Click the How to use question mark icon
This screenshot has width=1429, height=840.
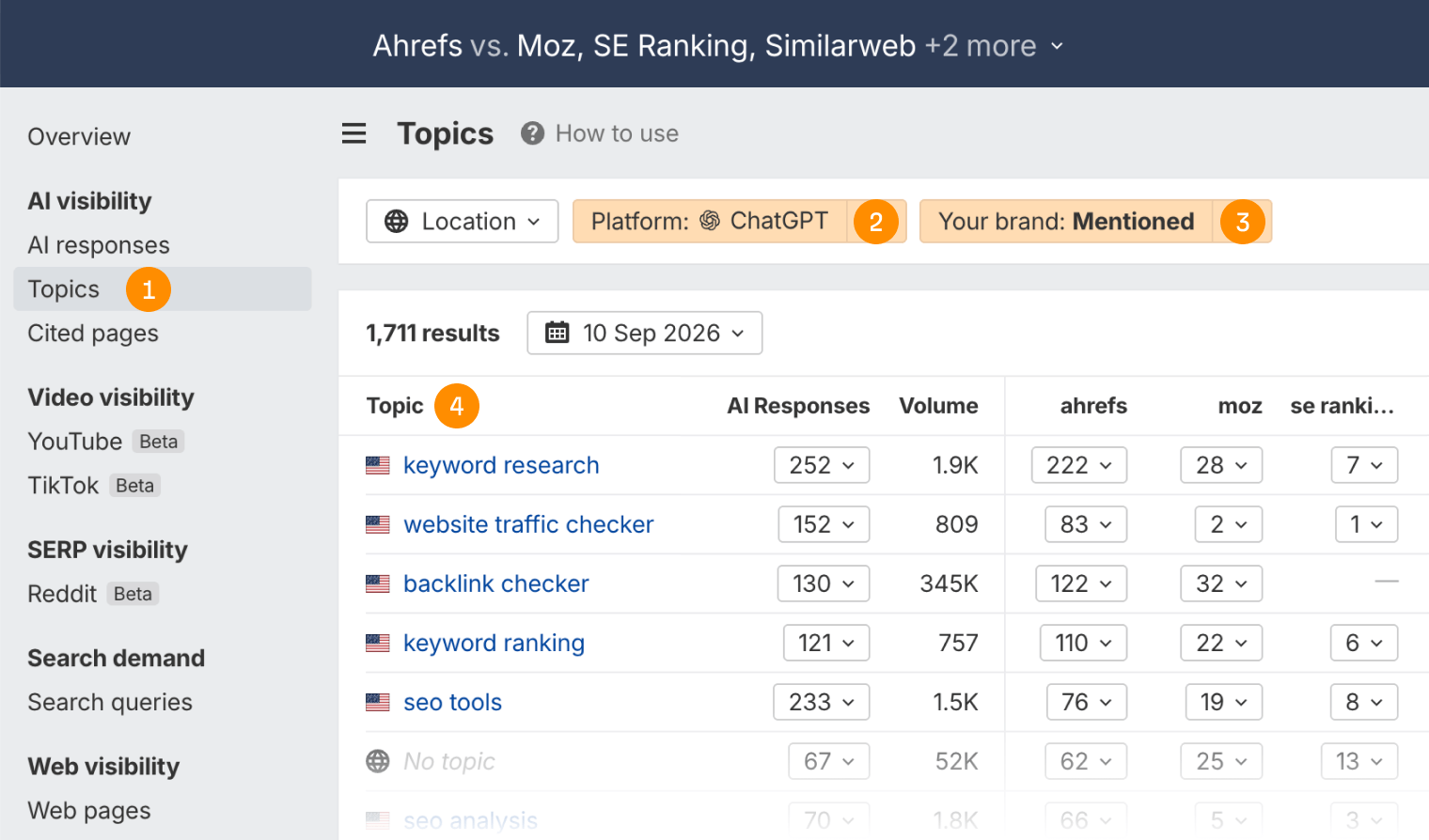tap(532, 133)
